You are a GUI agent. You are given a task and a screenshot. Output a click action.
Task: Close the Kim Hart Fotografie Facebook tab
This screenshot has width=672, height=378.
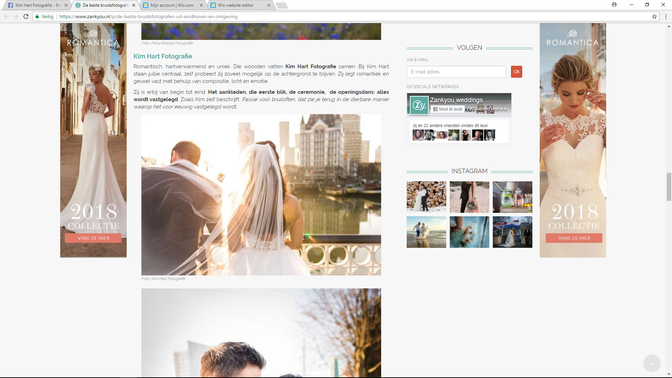[x=66, y=5]
